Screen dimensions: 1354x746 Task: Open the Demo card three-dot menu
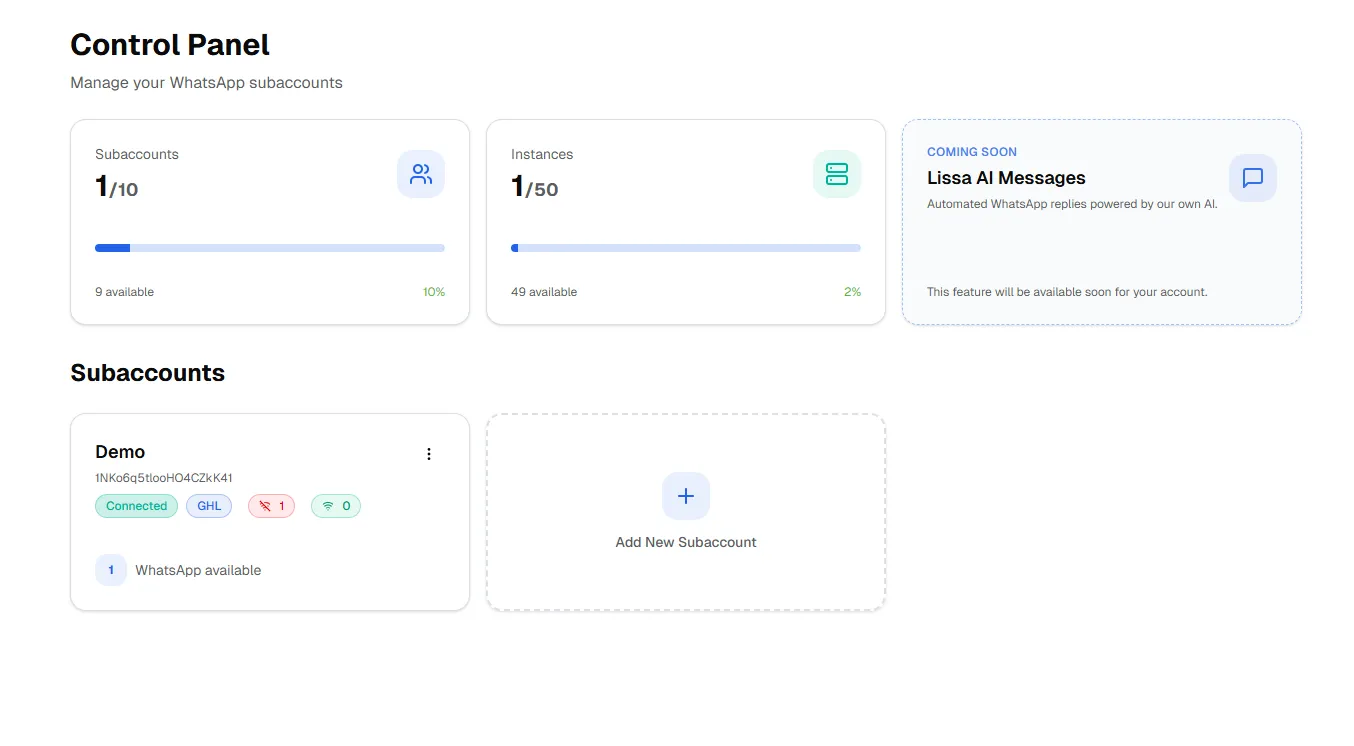[x=429, y=454]
